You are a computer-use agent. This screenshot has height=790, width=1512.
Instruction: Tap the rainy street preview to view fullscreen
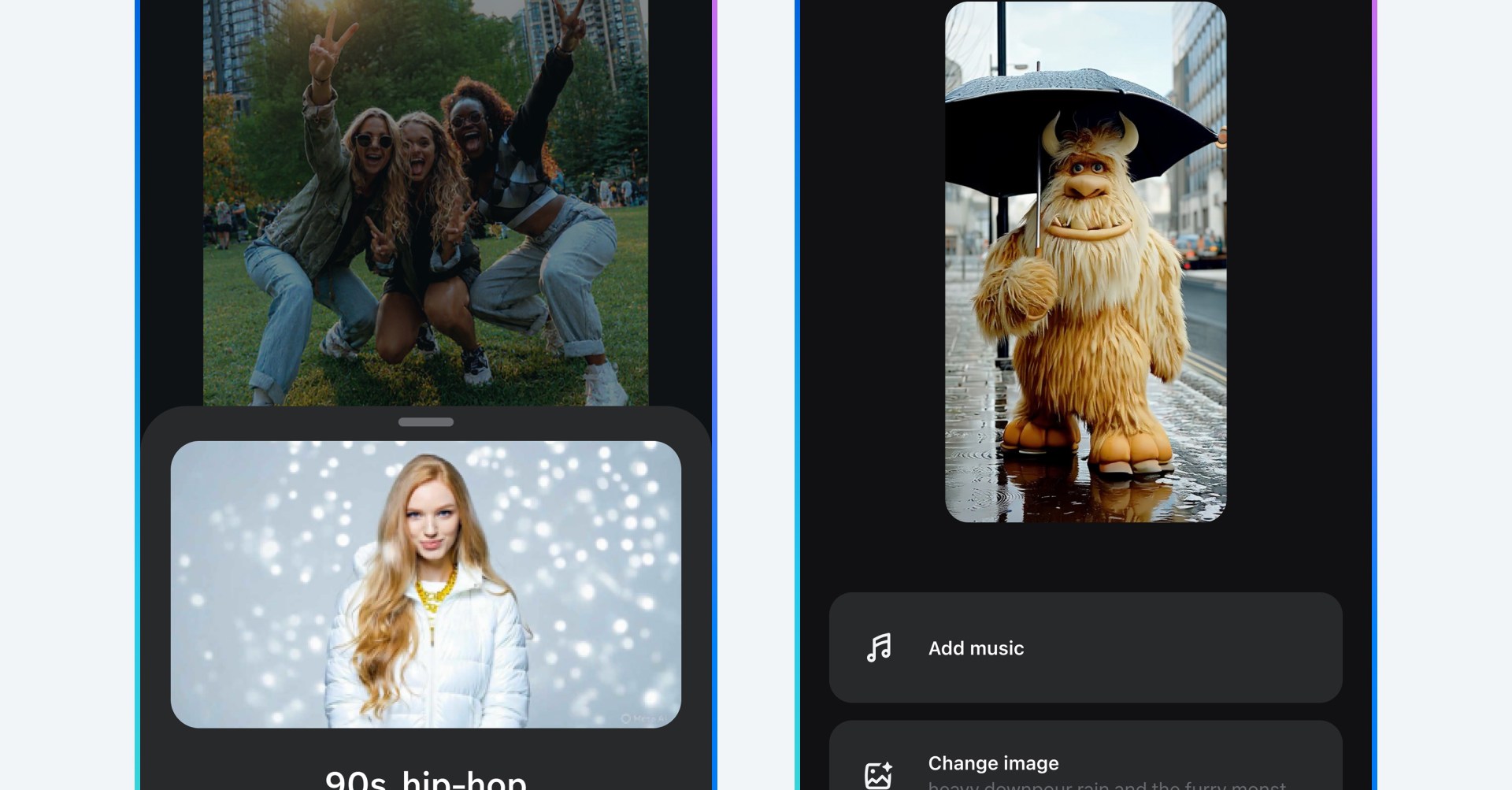tap(1085, 260)
